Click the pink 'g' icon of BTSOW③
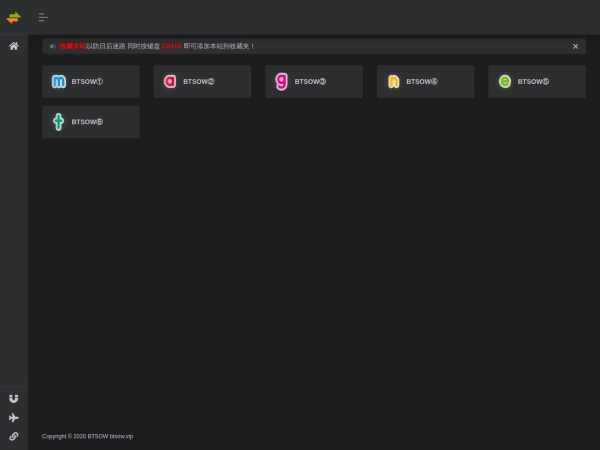 point(281,82)
